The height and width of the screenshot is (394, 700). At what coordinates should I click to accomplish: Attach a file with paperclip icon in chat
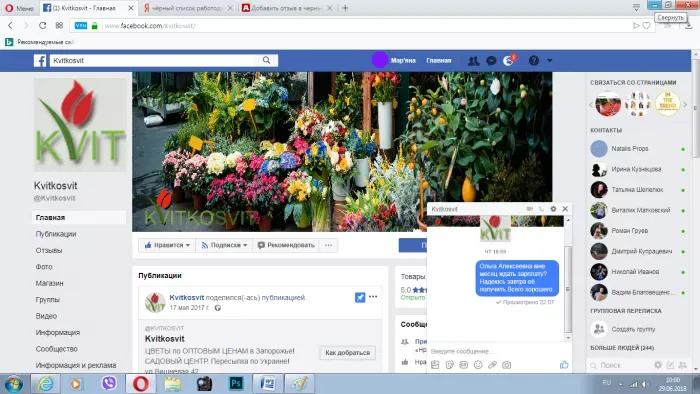pyautogui.click(x=492, y=365)
